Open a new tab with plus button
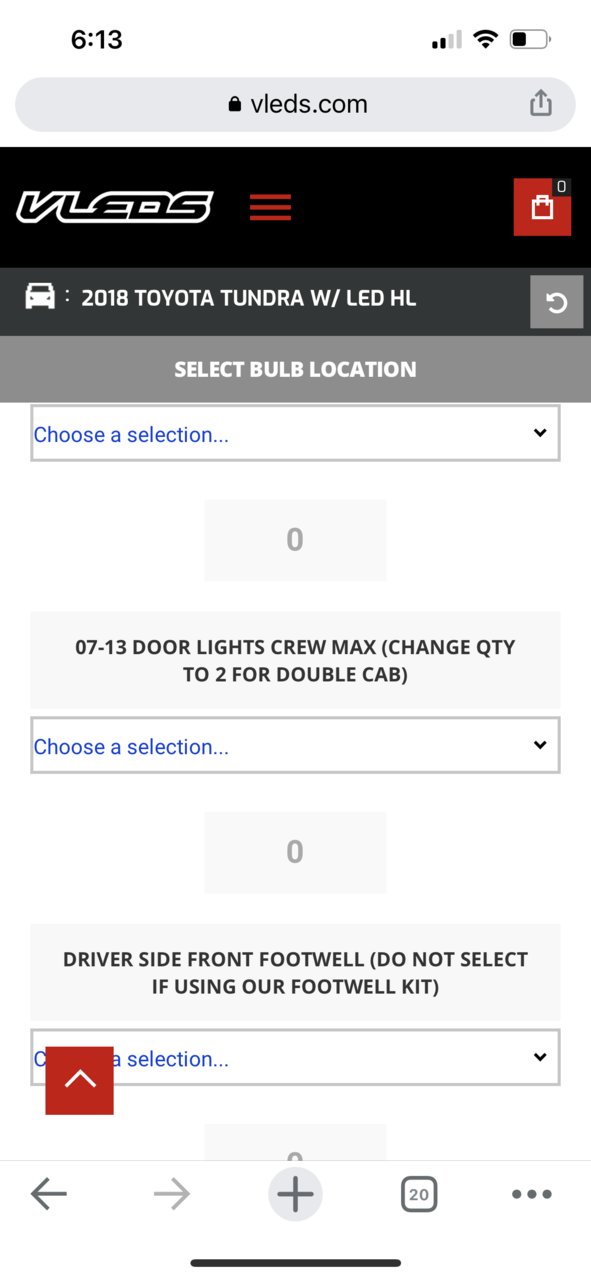The width and height of the screenshot is (591, 1279). (295, 1194)
